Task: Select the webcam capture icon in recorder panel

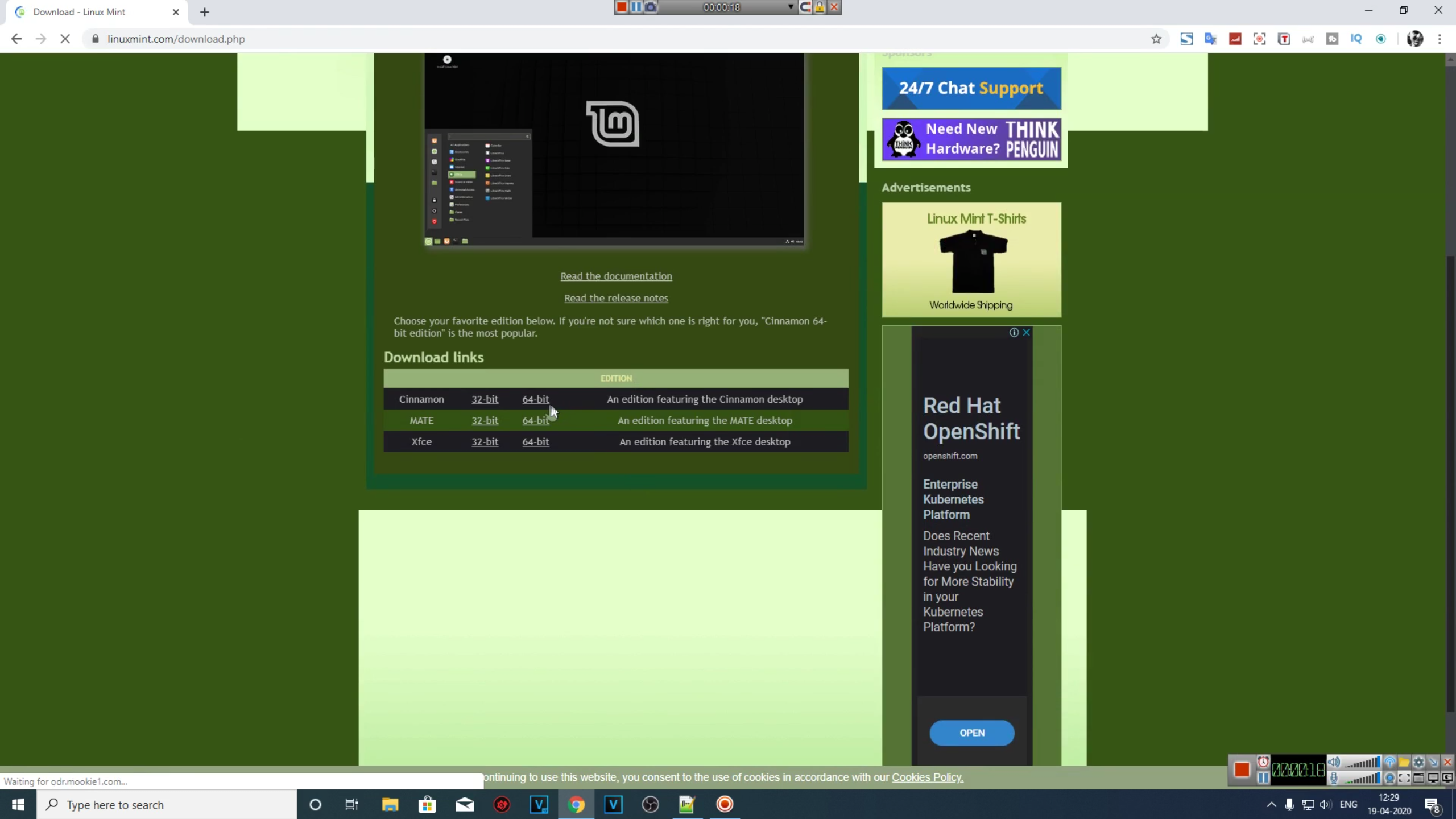Action: pos(1390,779)
